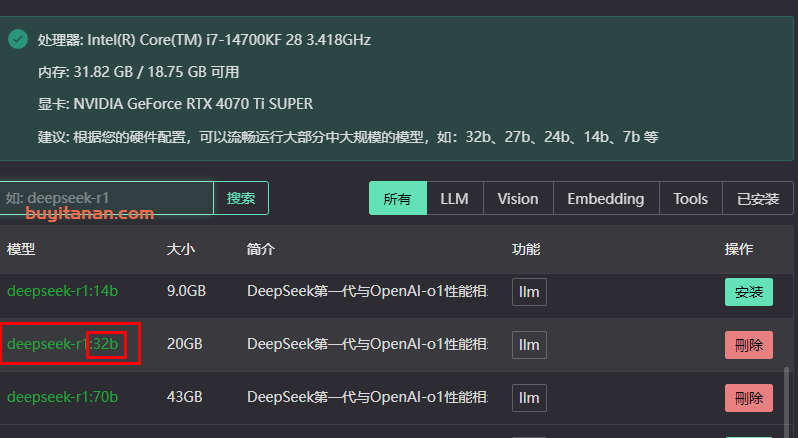Click the 处理器 Intel Core i7-14700KF line

click(x=204, y=40)
